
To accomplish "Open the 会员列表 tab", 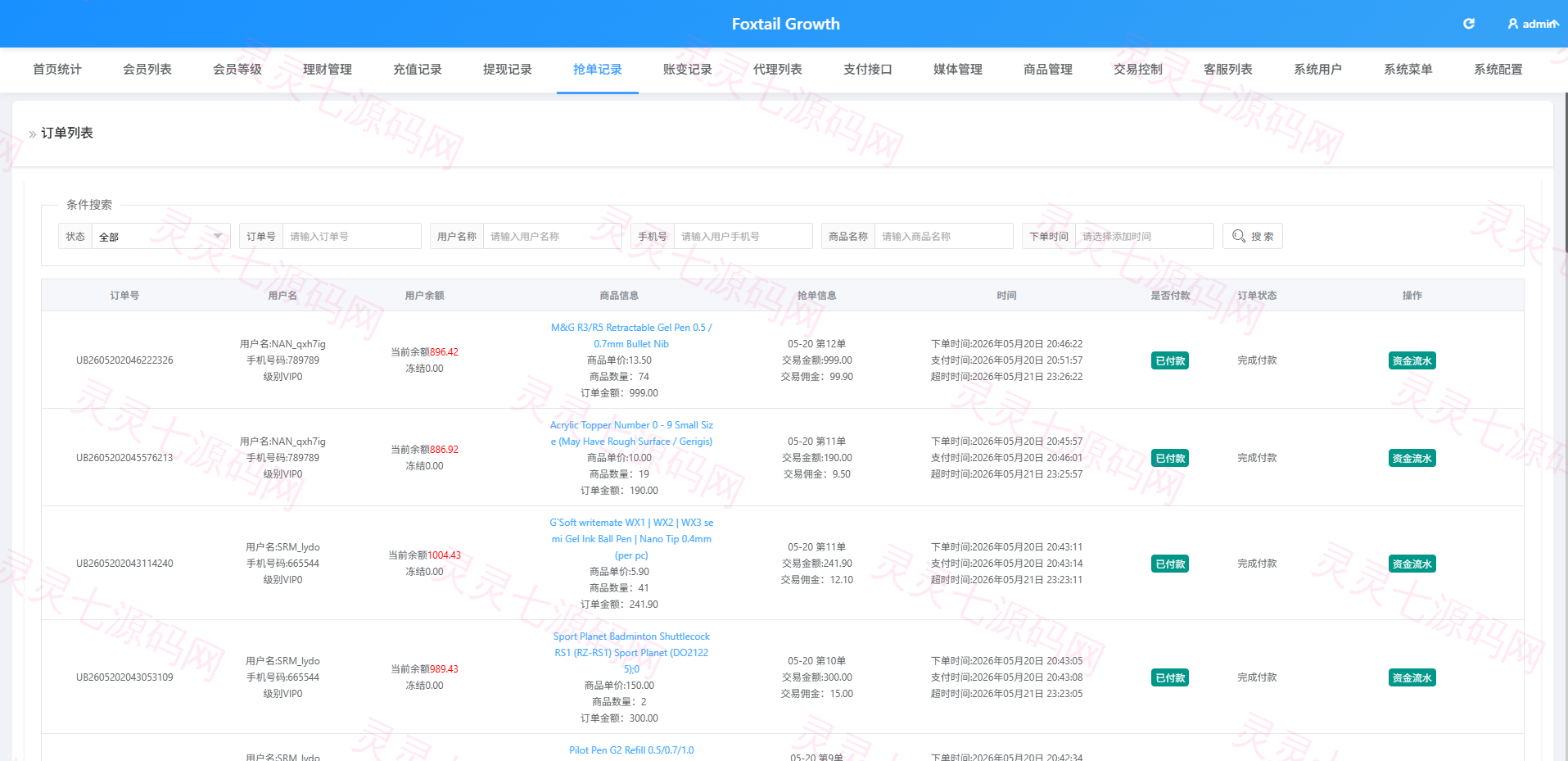I will click(x=147, y=70).
